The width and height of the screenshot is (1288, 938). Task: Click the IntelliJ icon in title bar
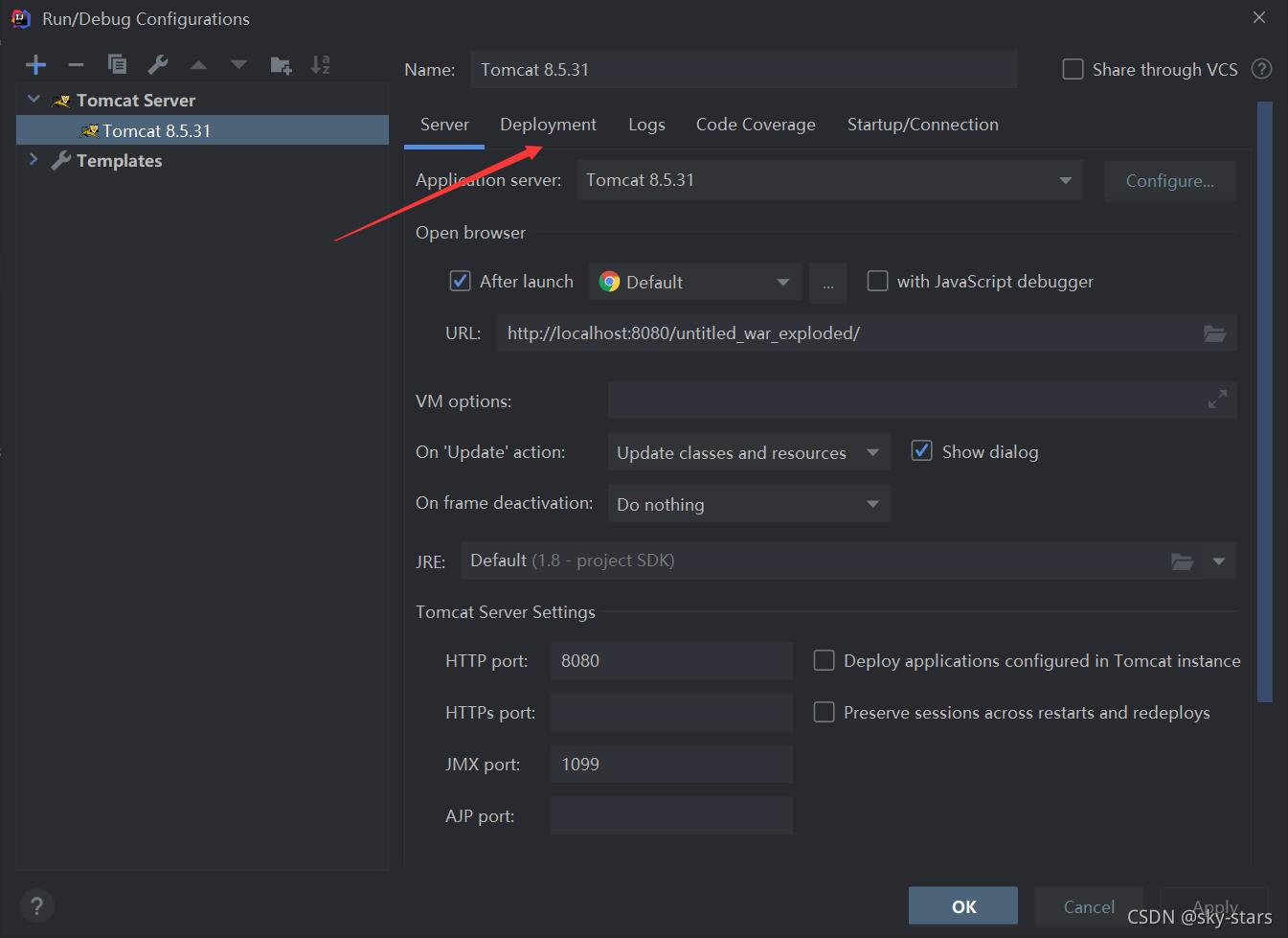coord(20,18)
